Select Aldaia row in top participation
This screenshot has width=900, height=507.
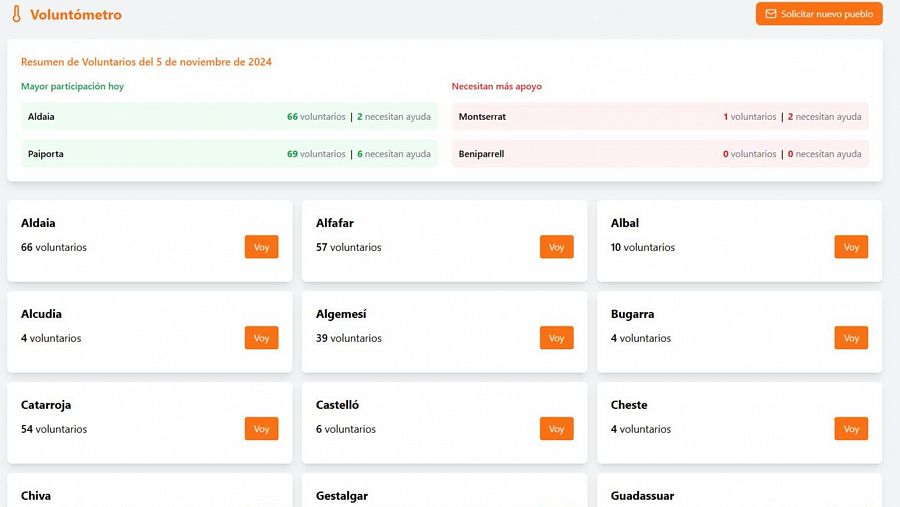(x=229, y=117)
